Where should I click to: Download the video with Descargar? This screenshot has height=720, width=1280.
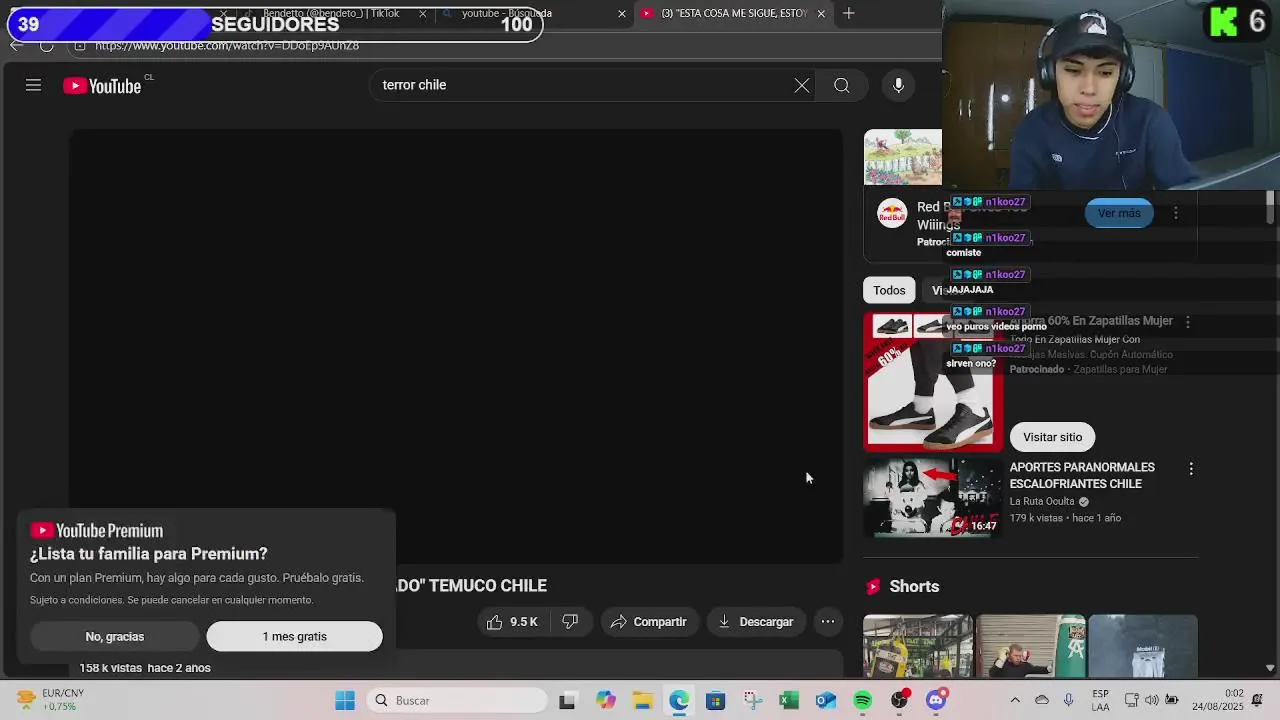coord(755,621)
